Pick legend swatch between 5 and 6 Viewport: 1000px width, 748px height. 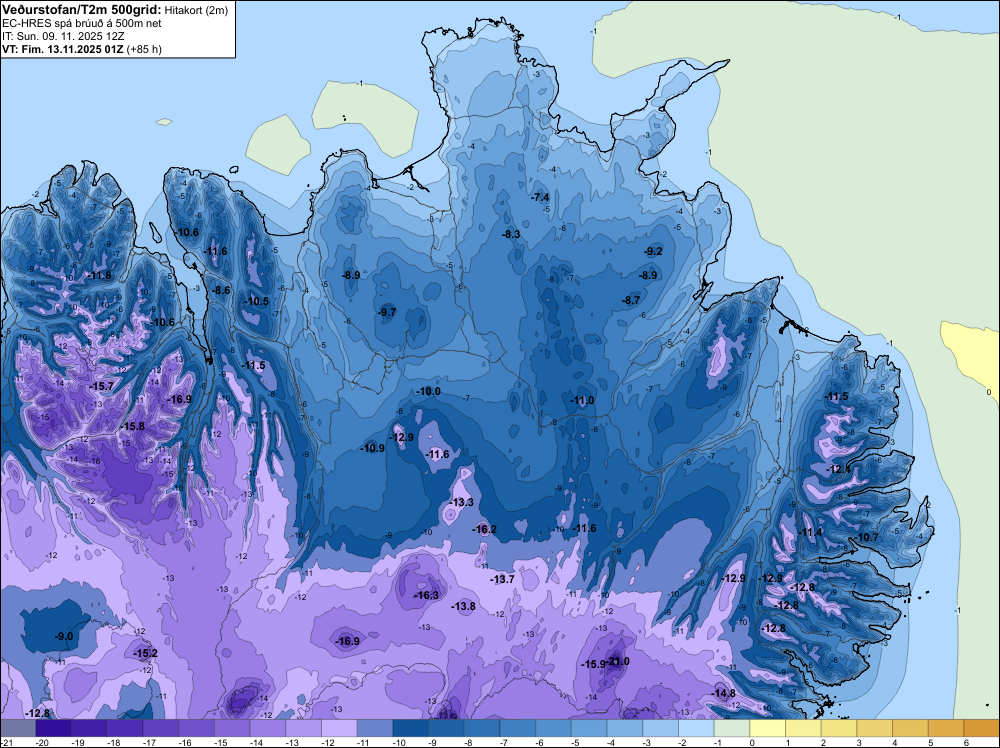[946, 728]
